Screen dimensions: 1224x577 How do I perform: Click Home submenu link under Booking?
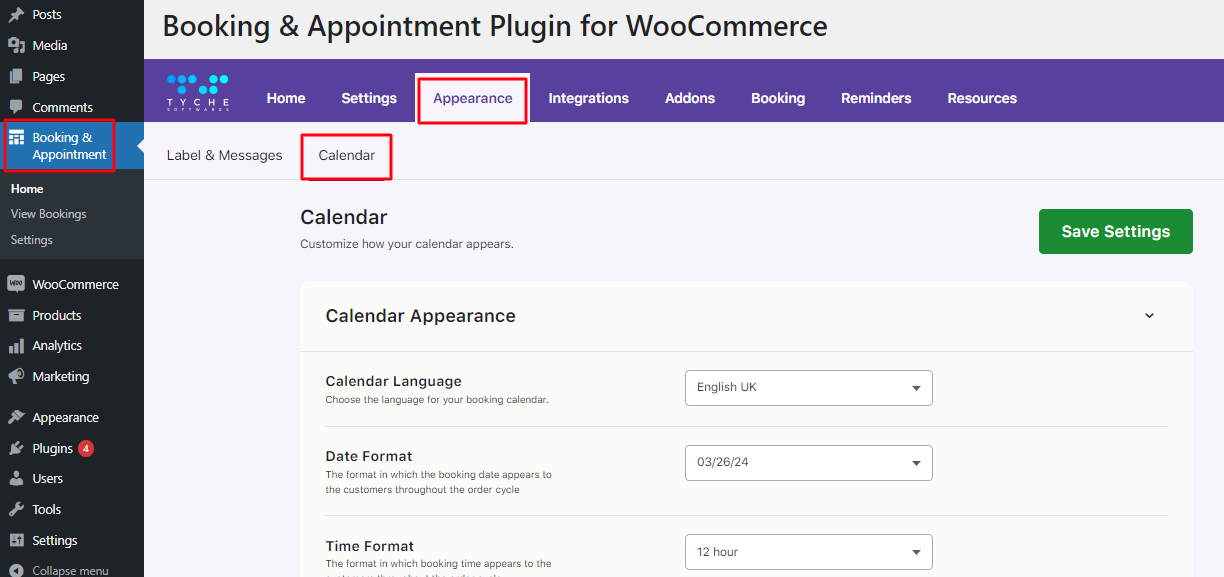[x=27, y=189]
